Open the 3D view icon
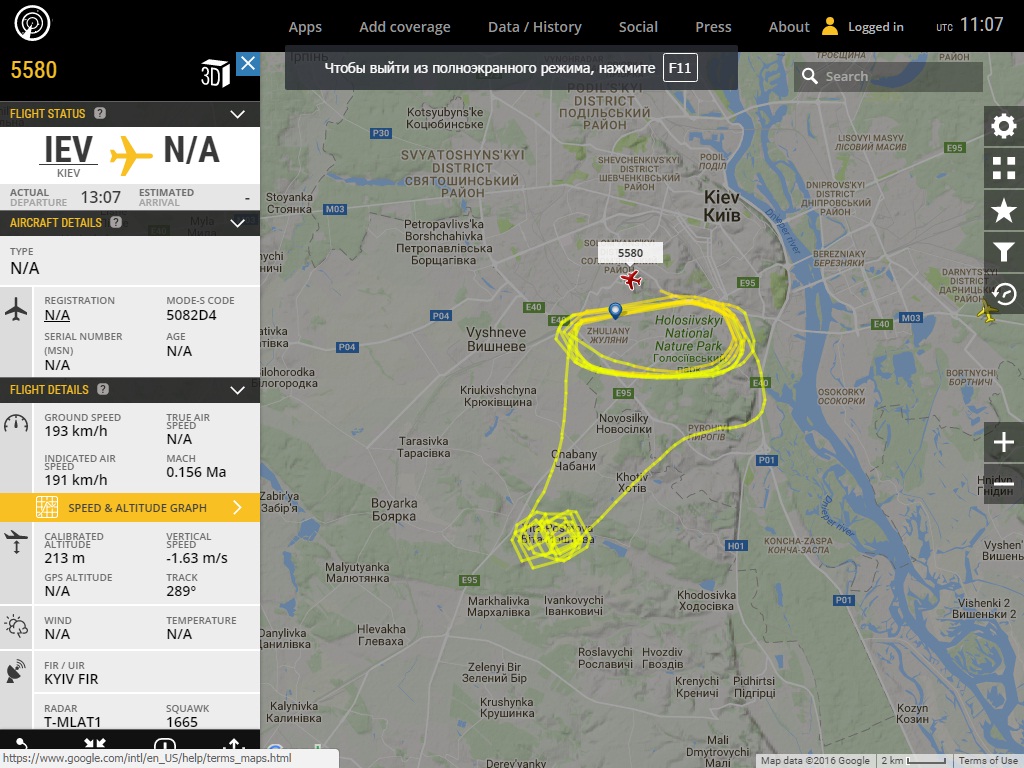Viewport: 1024px width, 768px height. [x=215, y=73]
